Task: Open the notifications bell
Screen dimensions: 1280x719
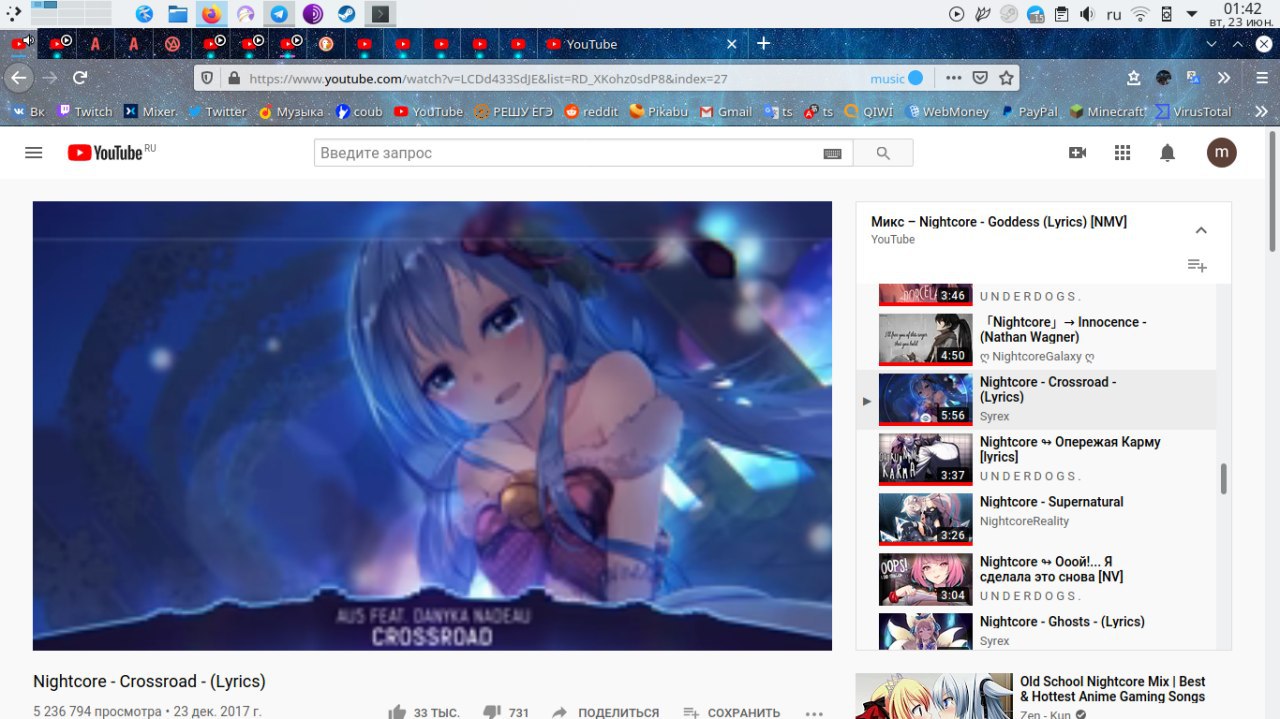Action: click(1167, 153)
